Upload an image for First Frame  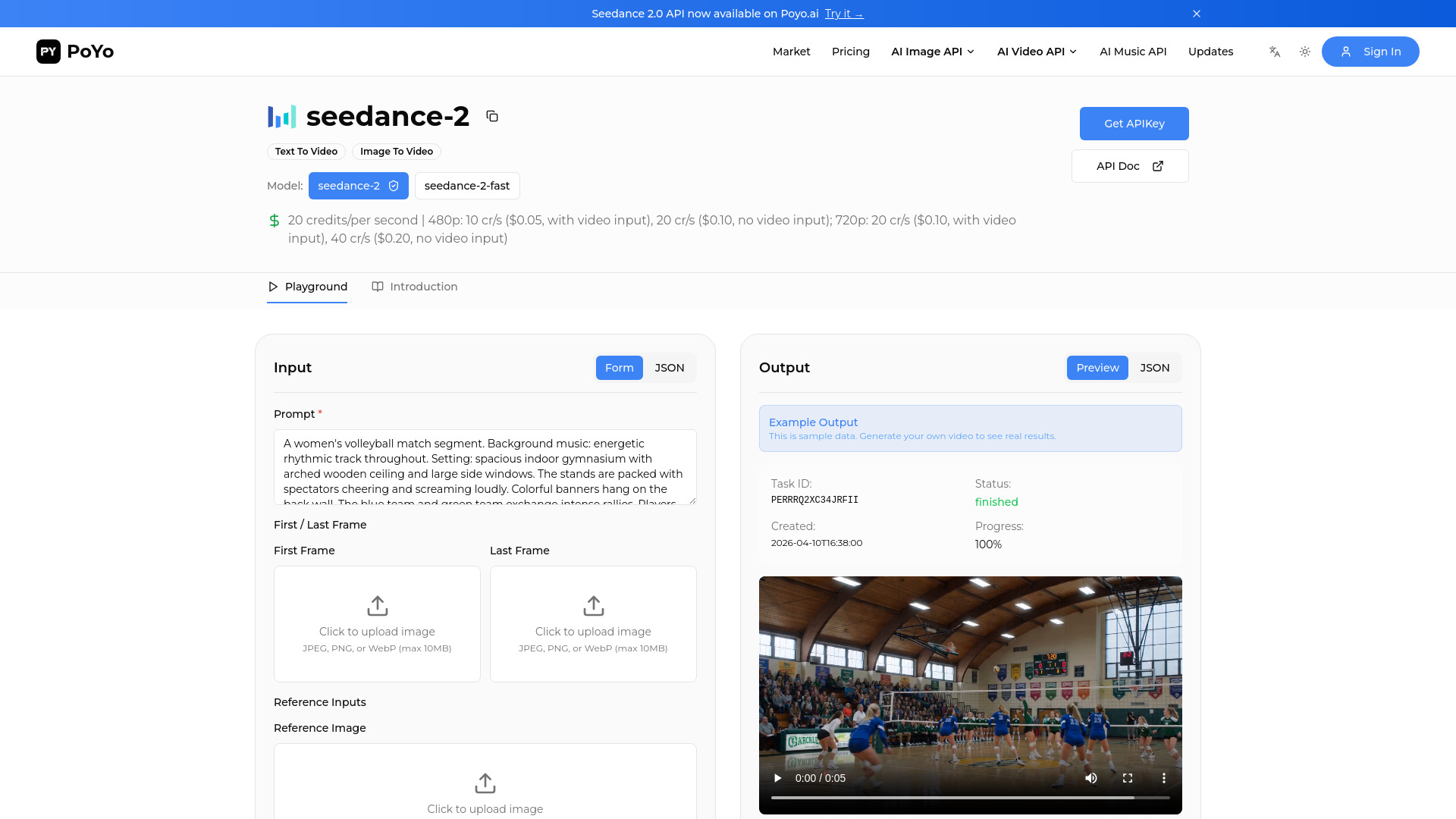click(377, 623)
